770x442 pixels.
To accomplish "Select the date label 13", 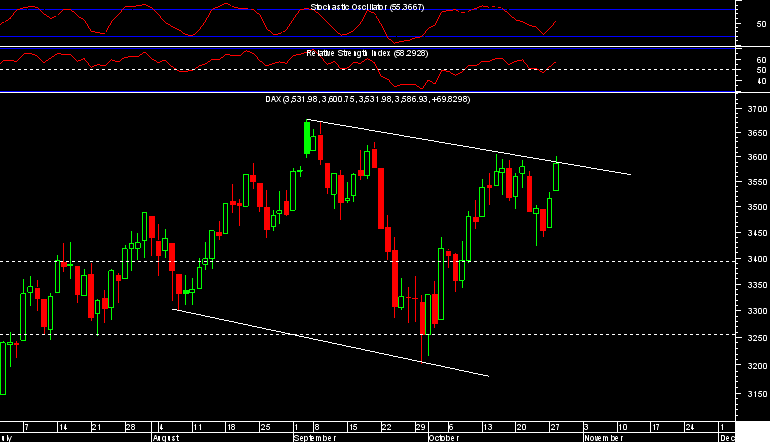I will point(487,427).
